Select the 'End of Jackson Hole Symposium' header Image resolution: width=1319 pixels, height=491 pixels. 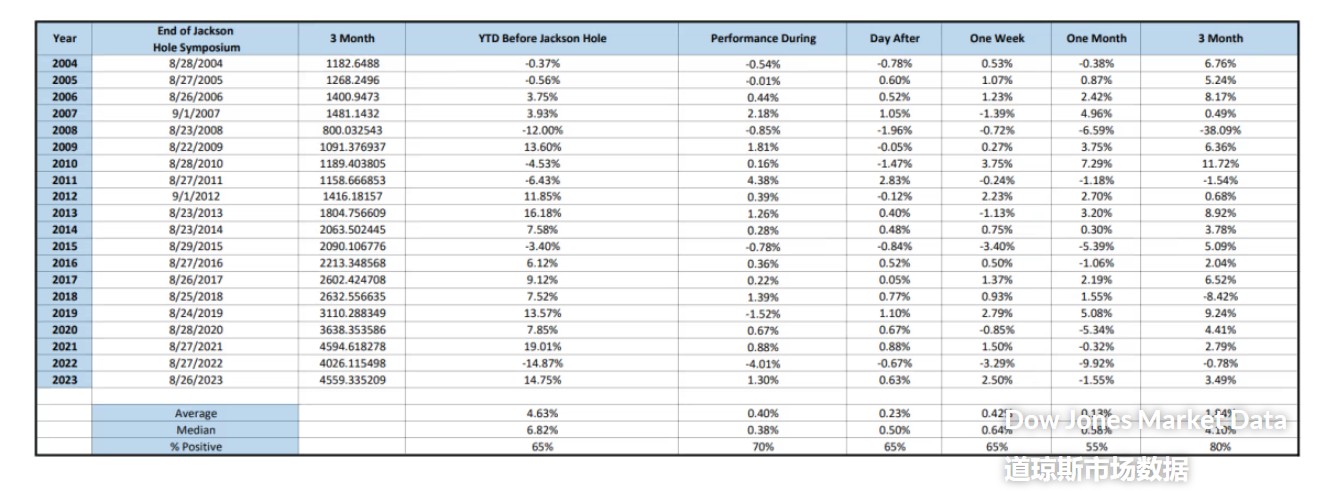197,39
